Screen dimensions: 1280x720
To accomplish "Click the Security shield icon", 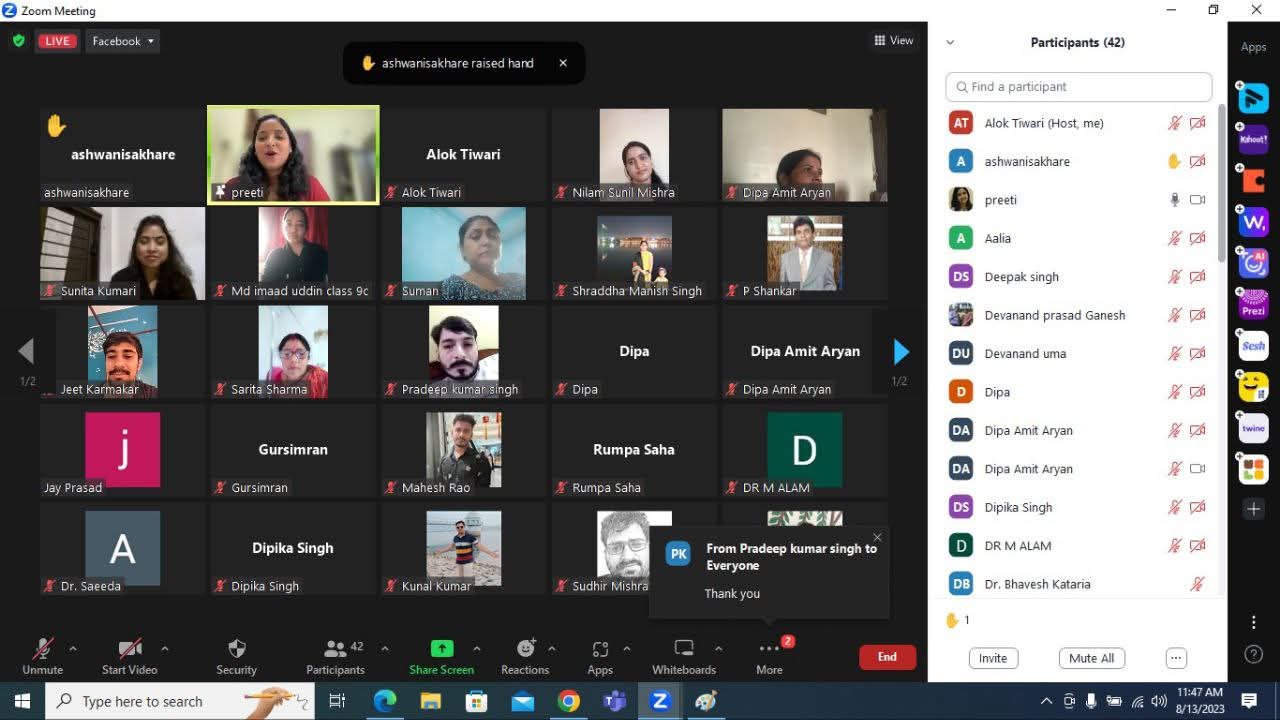I will (236, 649).
